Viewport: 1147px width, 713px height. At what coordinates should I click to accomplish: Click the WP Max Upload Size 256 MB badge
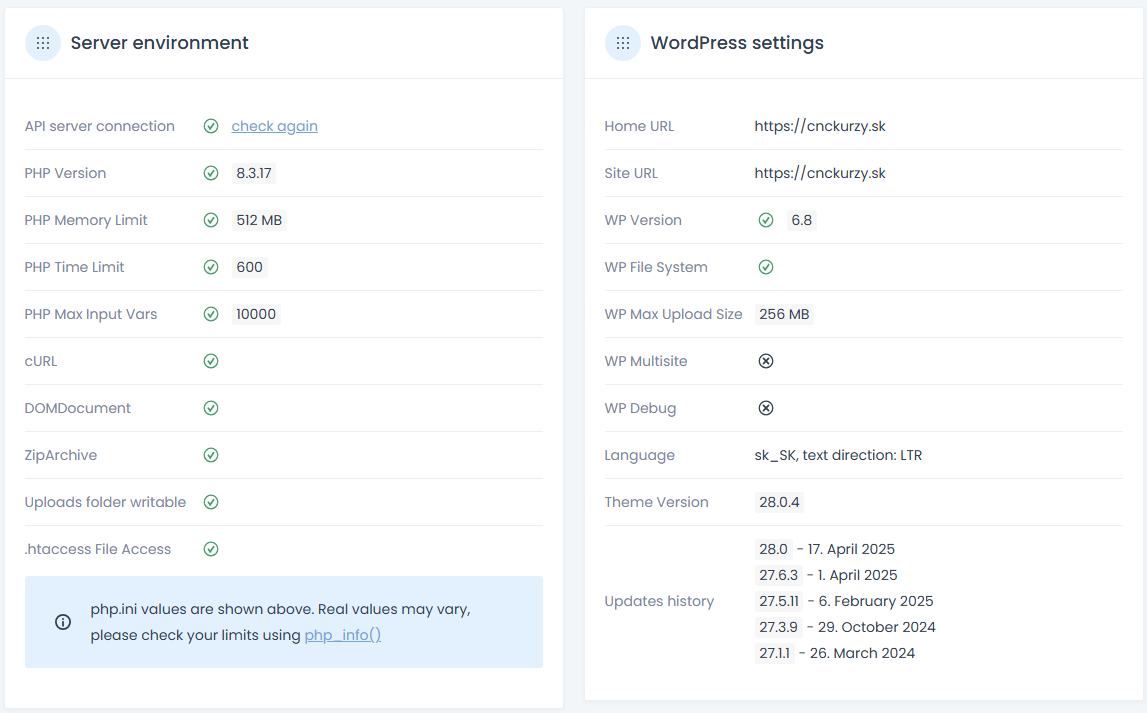(784, 314)
